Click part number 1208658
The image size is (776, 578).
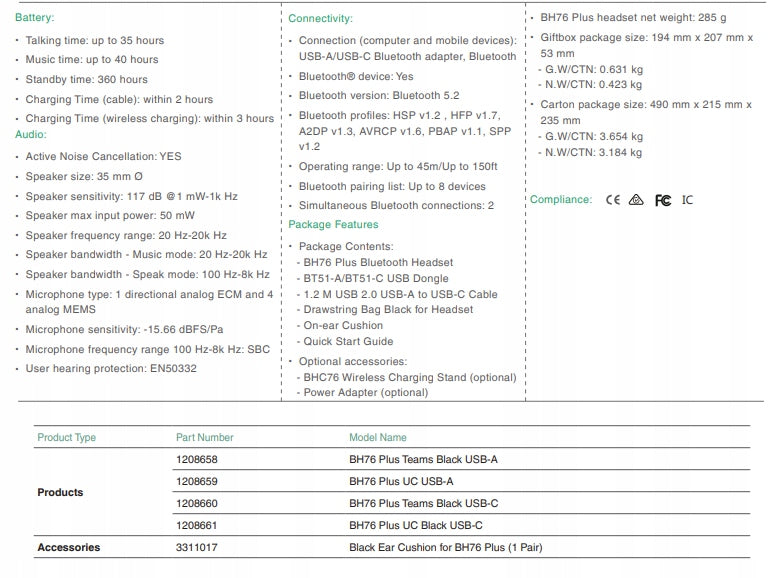click(196, 460)
